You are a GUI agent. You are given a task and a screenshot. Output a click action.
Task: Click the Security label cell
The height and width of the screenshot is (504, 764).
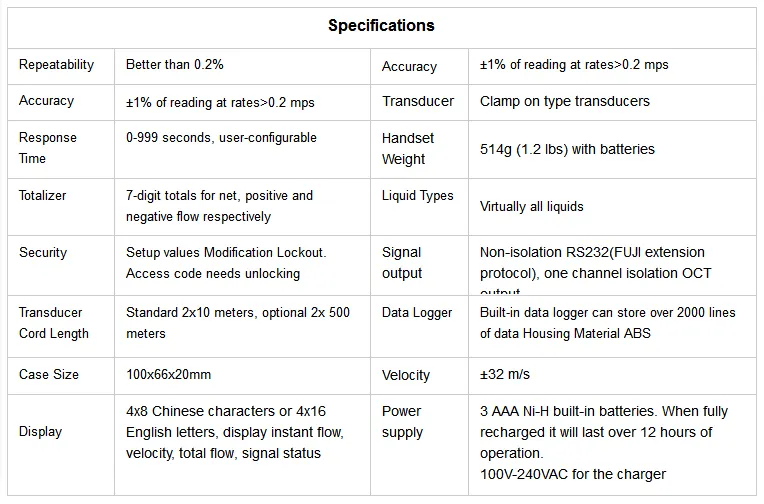coord(43,253)
